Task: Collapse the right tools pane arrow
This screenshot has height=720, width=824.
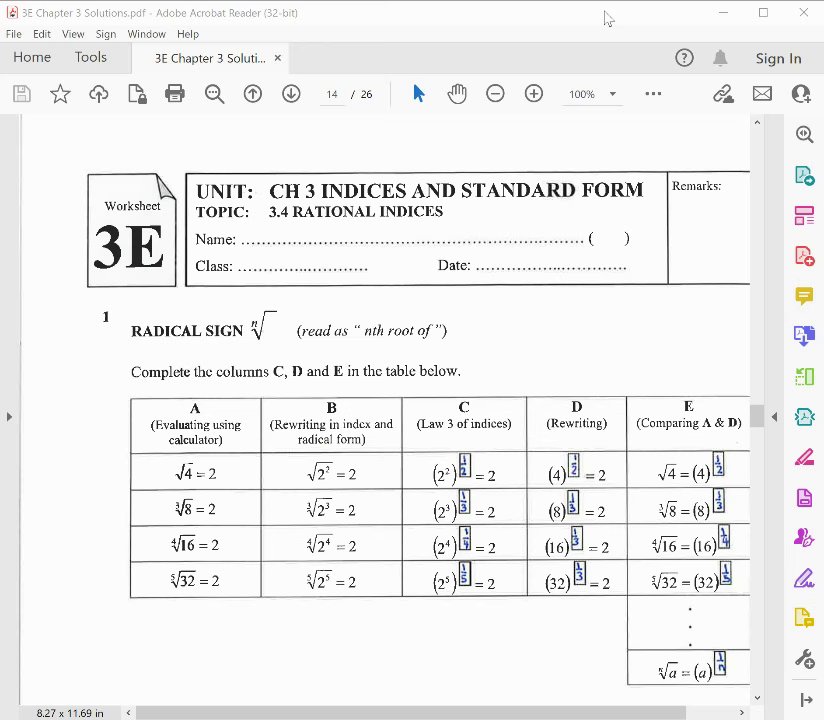Action: pos(774,417)
